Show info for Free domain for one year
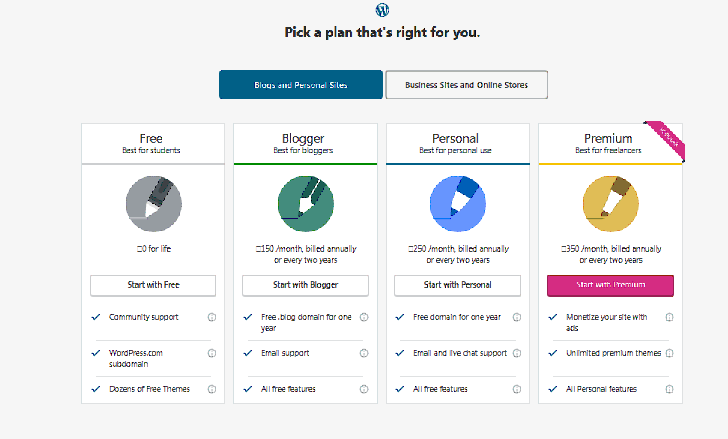Viewport: 728px width, 439px height. (516, 317)
